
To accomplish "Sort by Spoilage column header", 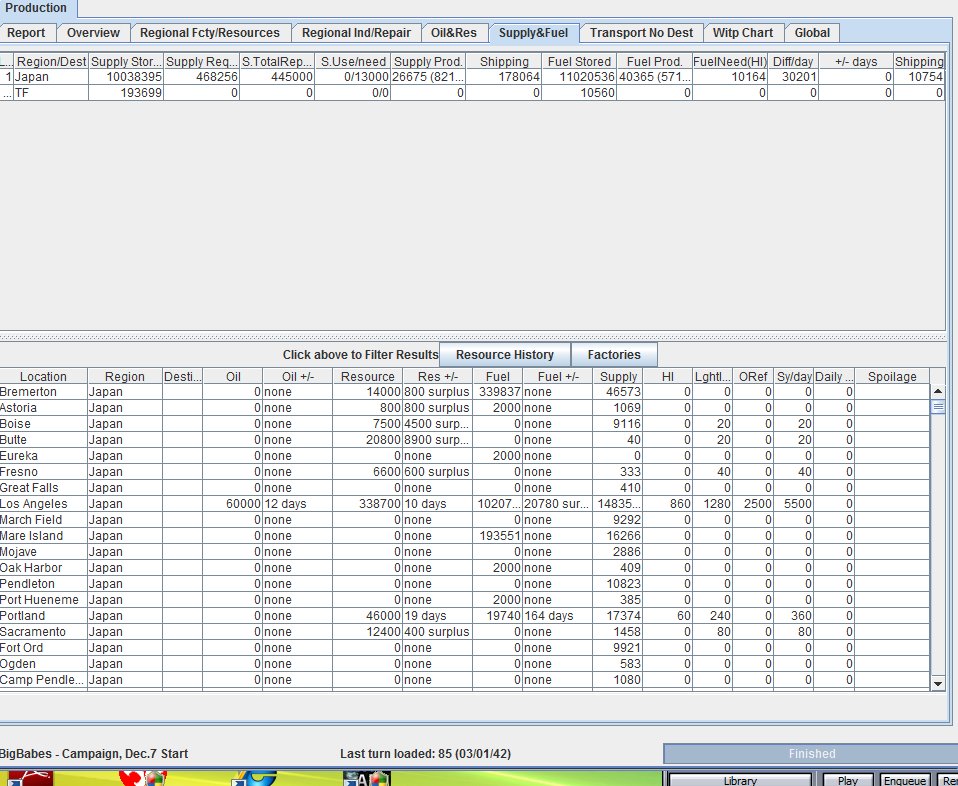I will (x=892, y=376).
